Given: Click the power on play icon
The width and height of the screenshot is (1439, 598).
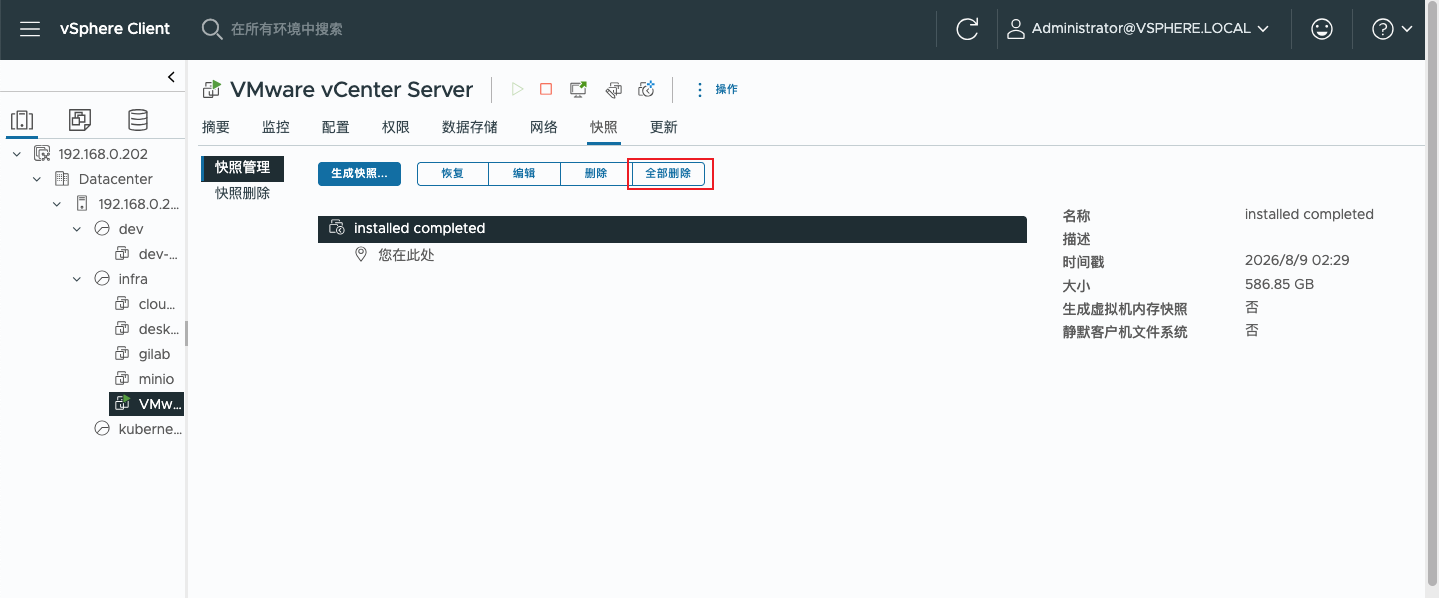Looking at the screenshot, I should [517, 89].
